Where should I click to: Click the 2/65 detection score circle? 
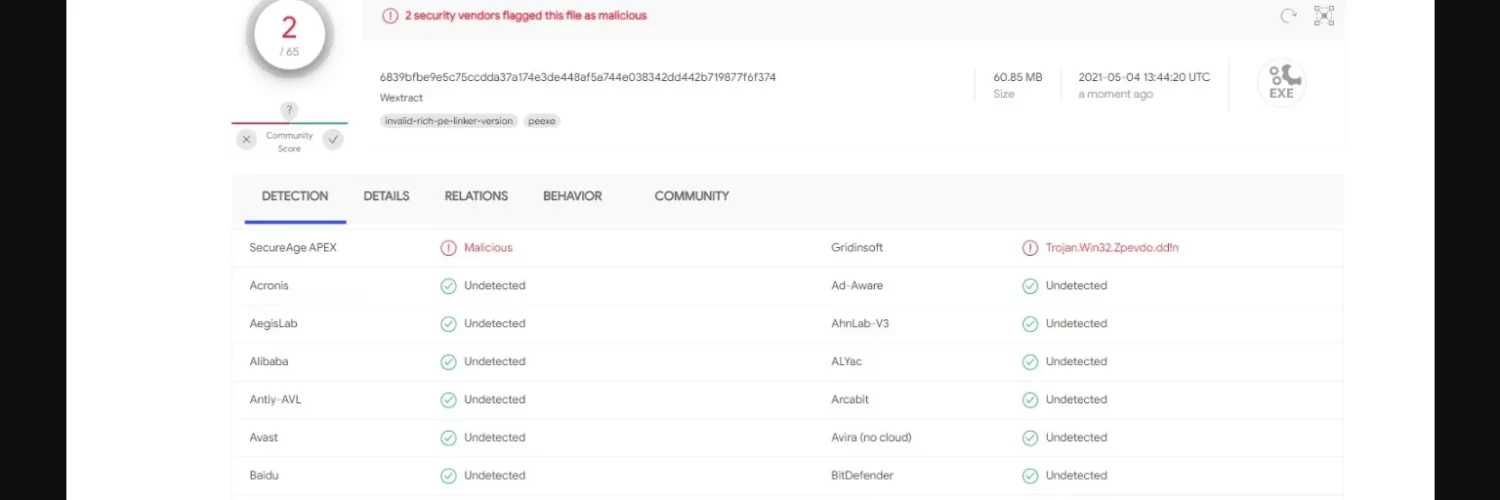tap(289, 37)
